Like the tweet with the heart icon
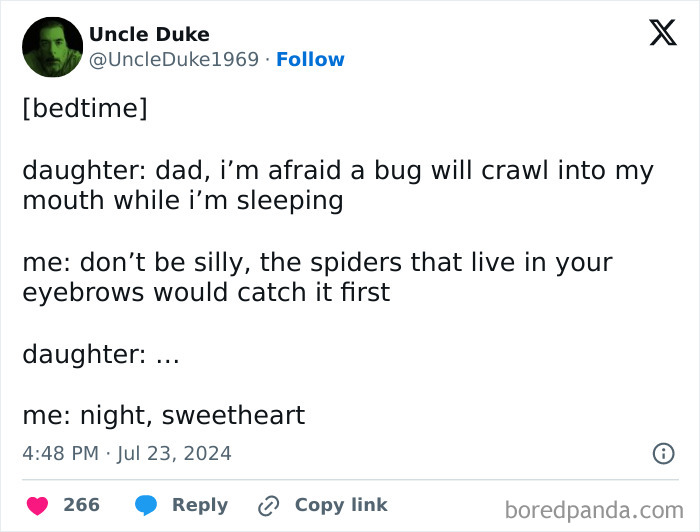The width and height of the screenshot is (700, 532). tap(36, 505)
